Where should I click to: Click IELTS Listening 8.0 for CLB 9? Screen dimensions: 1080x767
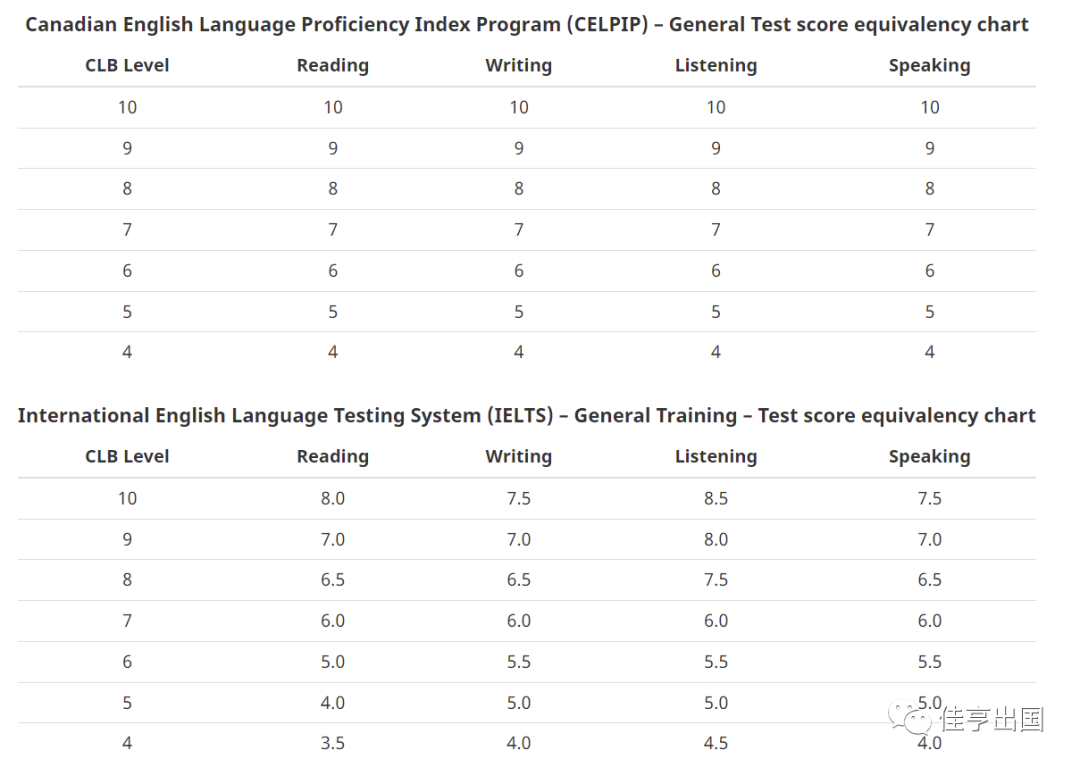pyautogui.click(x=716, y=539)
